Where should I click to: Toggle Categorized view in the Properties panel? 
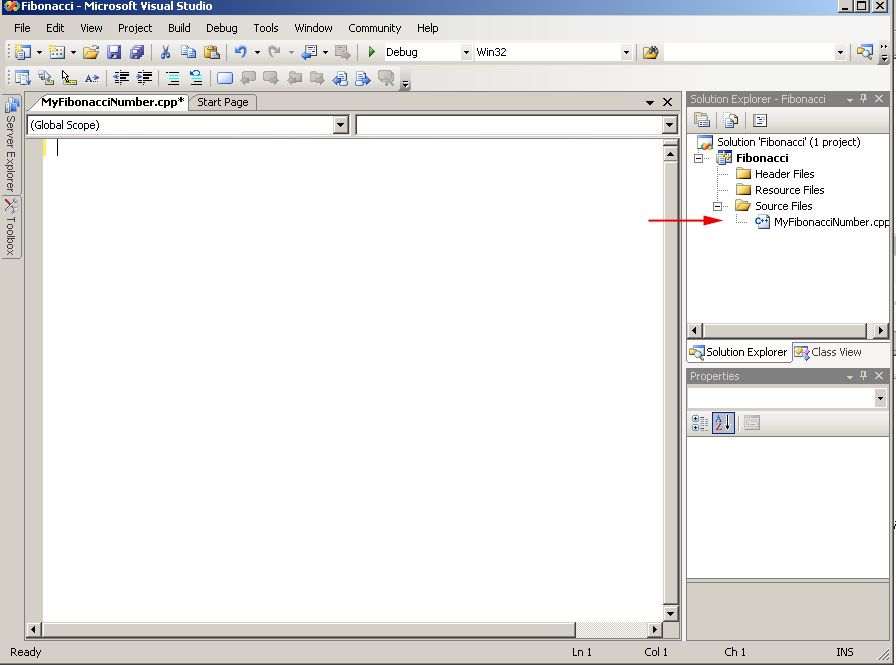pyautogui.click(x=700, y=423)
